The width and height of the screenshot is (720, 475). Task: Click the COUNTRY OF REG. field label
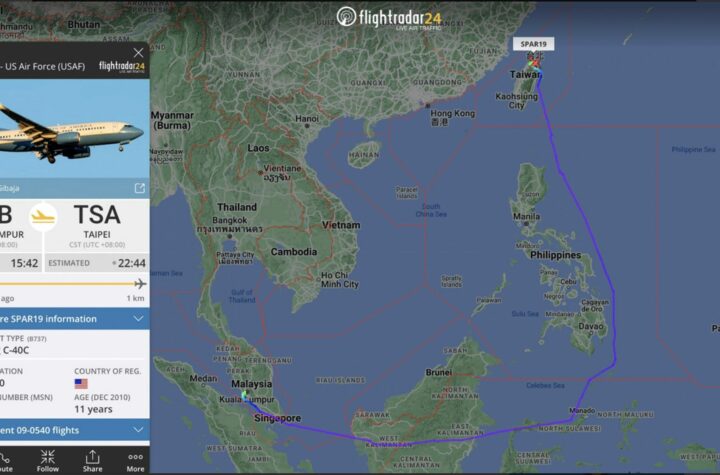pos(107,371)
